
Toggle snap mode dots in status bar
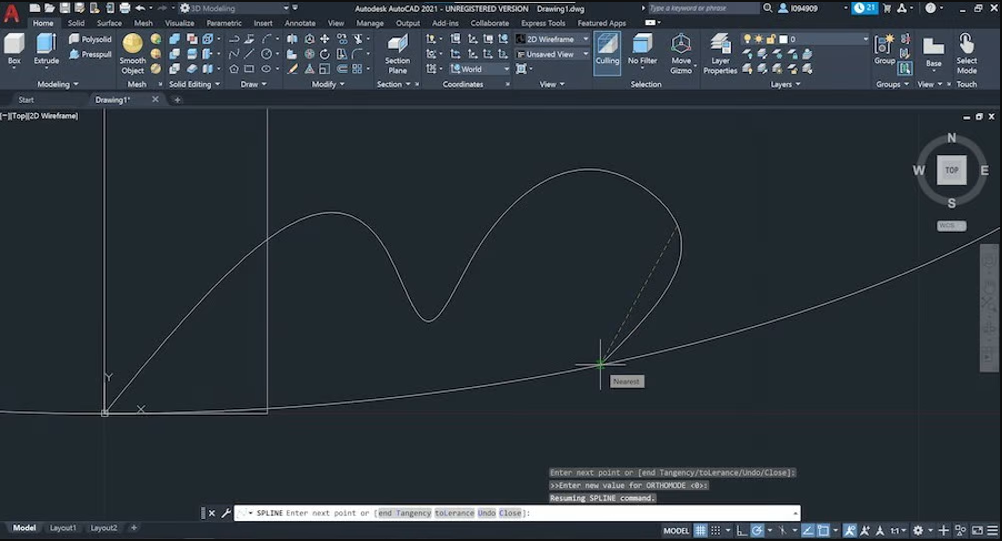[716, 530]
